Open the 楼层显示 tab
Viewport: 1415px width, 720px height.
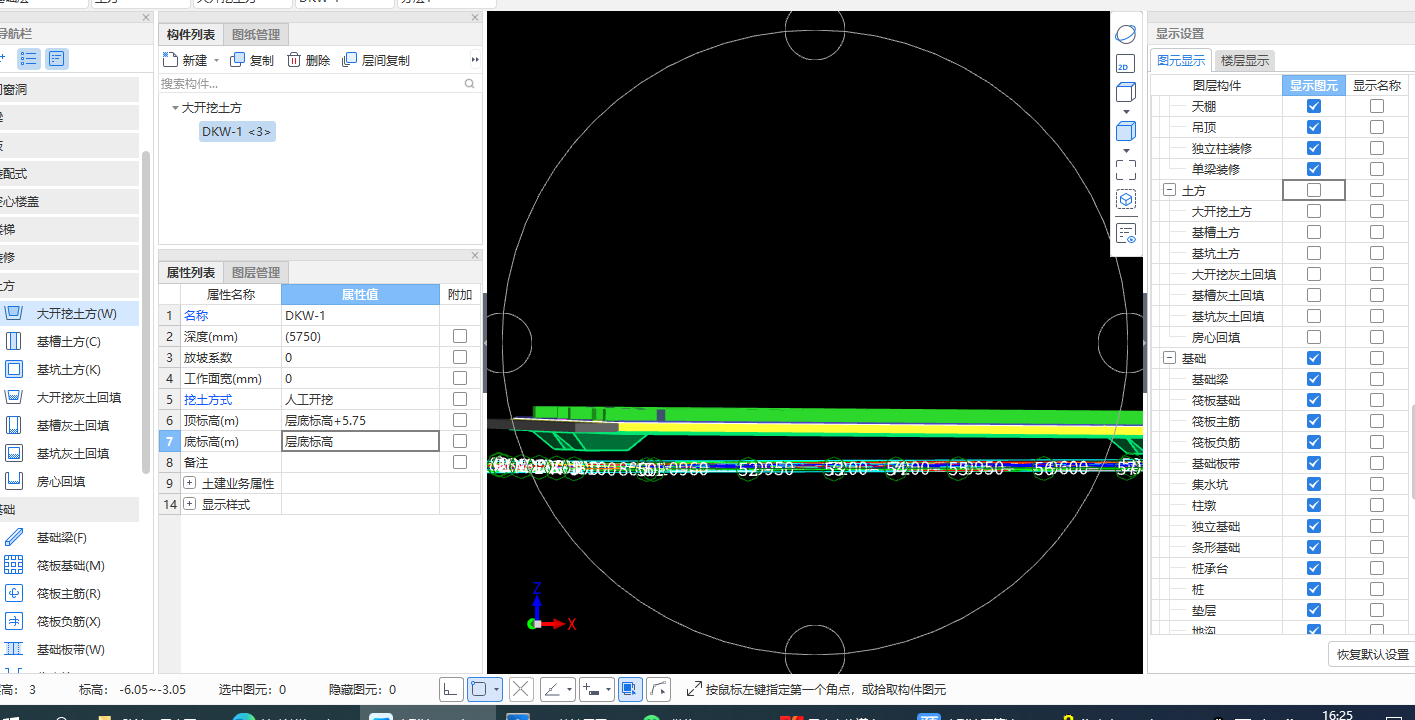click(x=1245, y=60)
